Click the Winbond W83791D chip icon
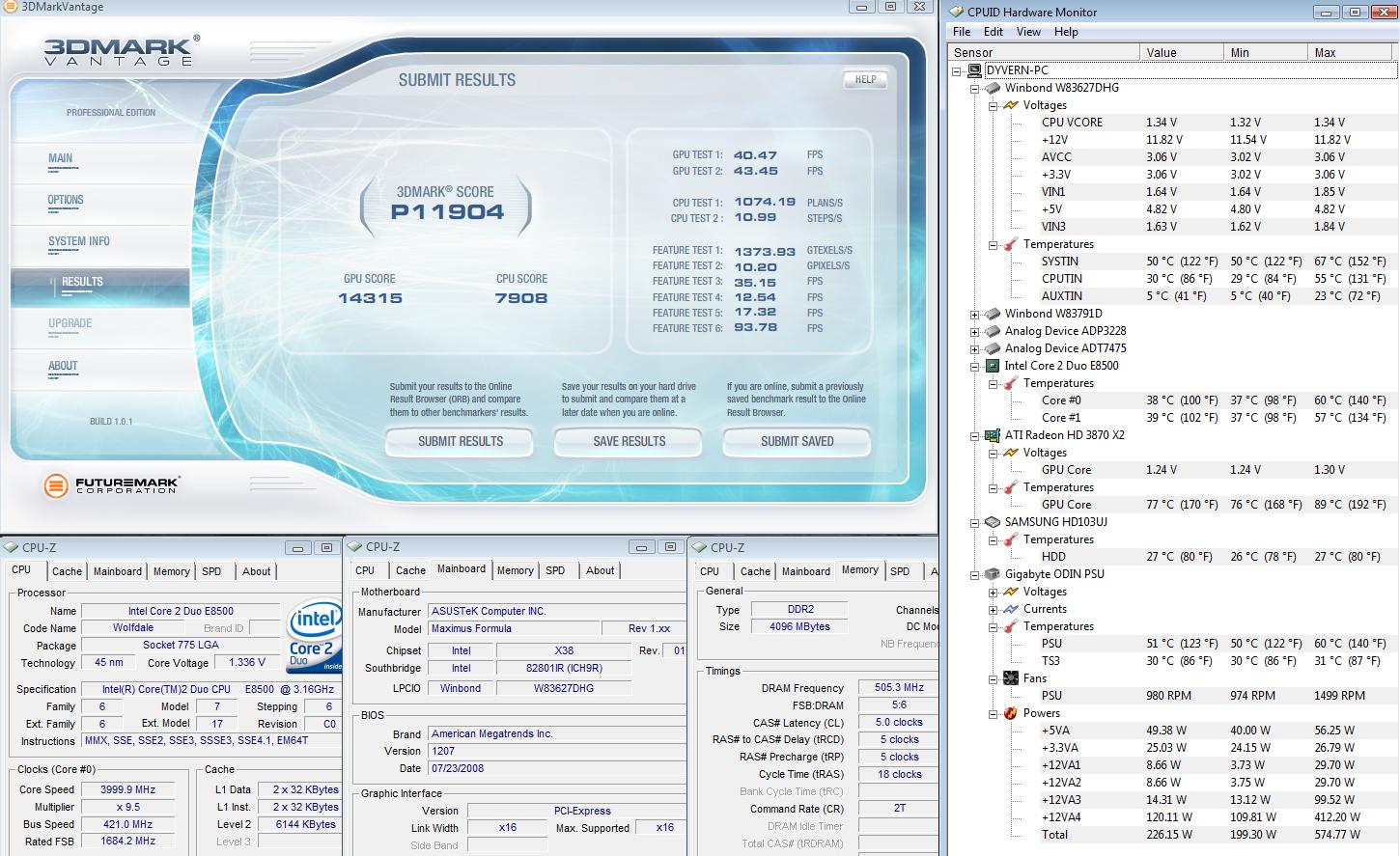The width and height of the screenshot is (1400, 856). pyautogui.click(x=992, y=314)
